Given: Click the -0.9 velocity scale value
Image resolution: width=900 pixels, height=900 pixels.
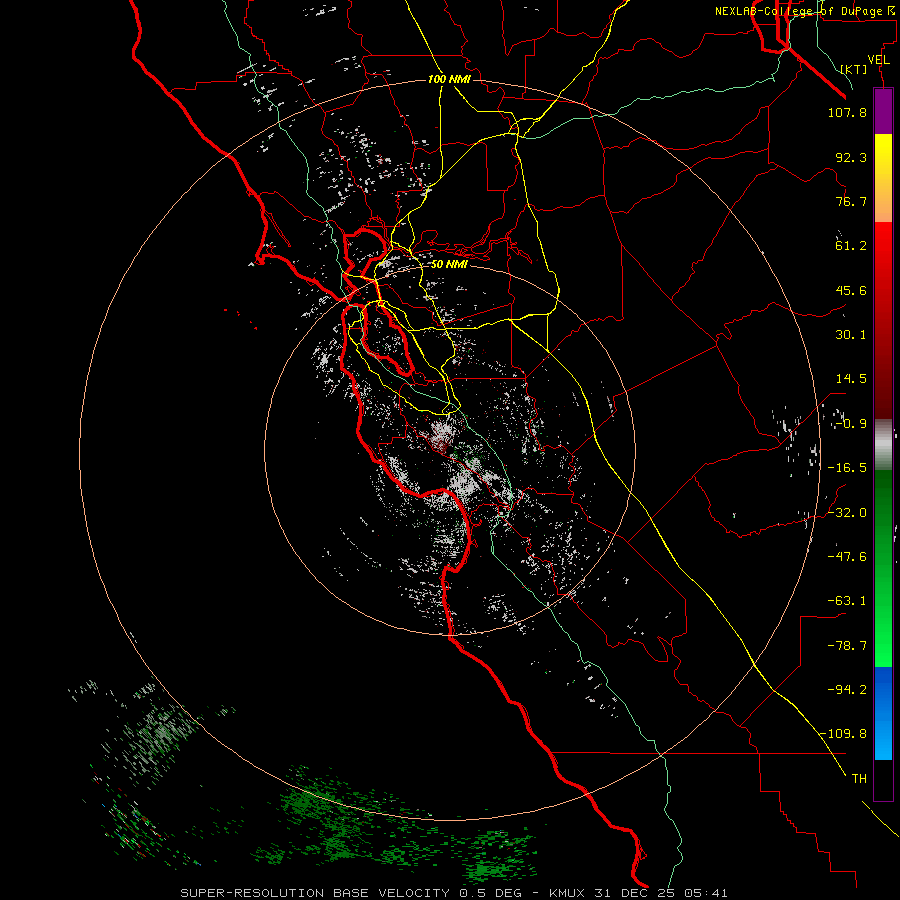Looking at the screenshot, I should click(x=851, y=424).
